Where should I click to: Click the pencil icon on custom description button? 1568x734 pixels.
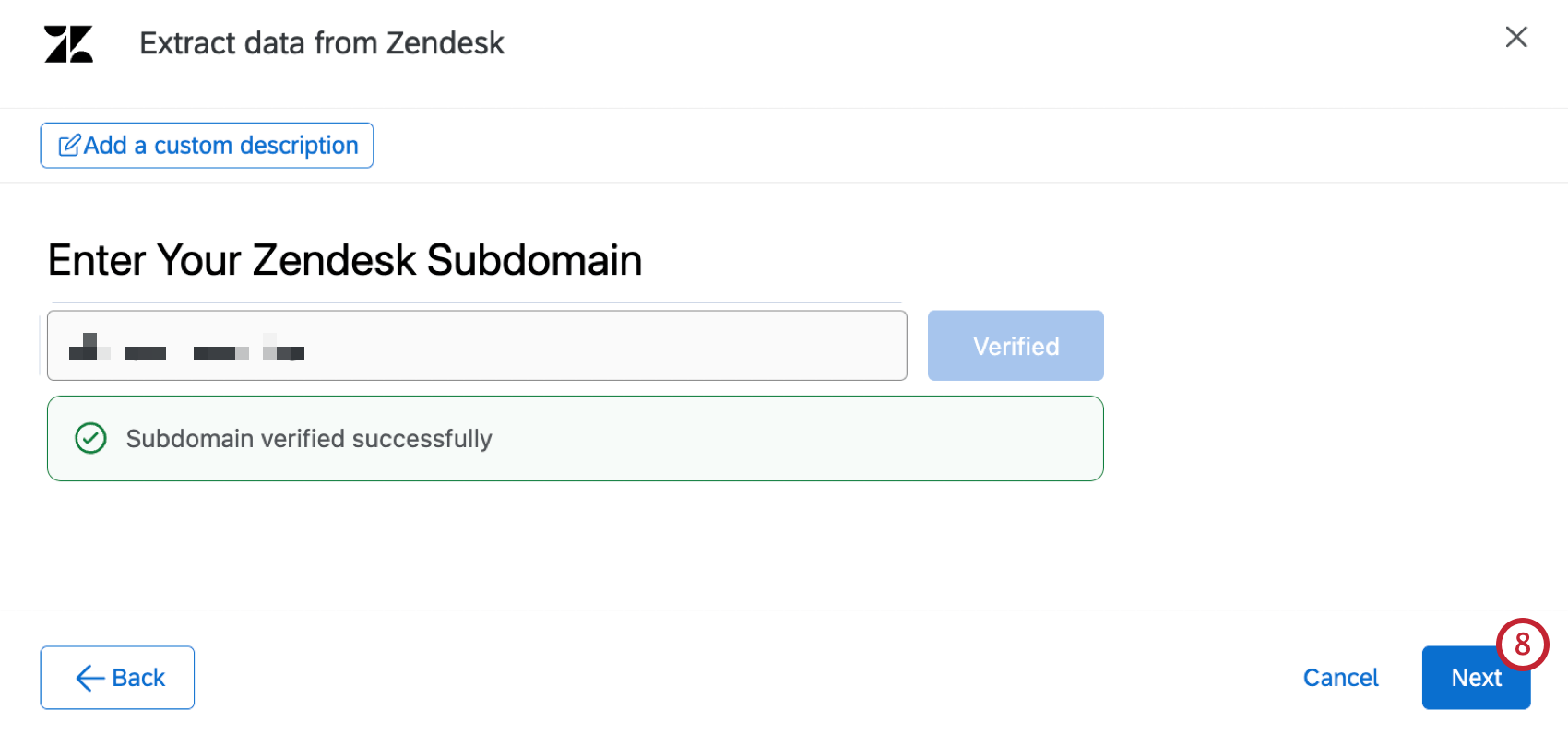coord(70,144)
